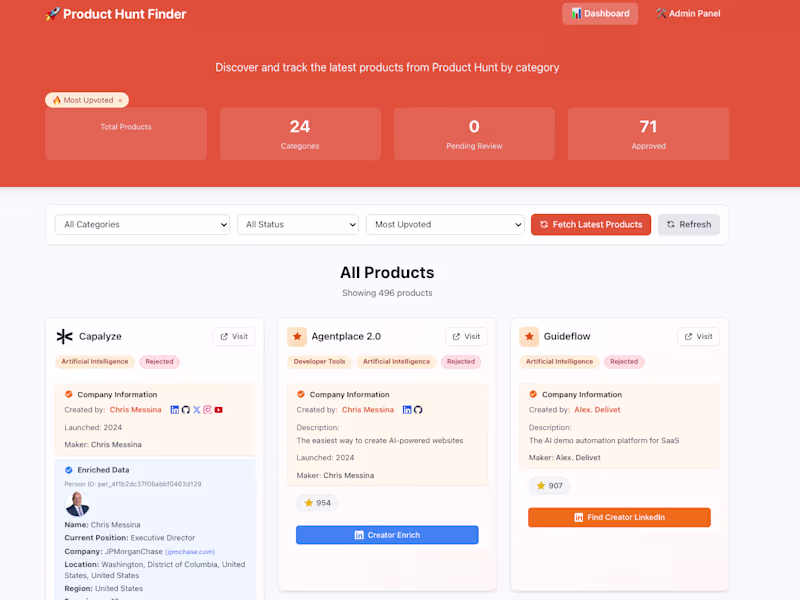This screenshot has width=800, height=600.
Task: Click the 'Showing 496 products' text
Action: coord(387,293)
